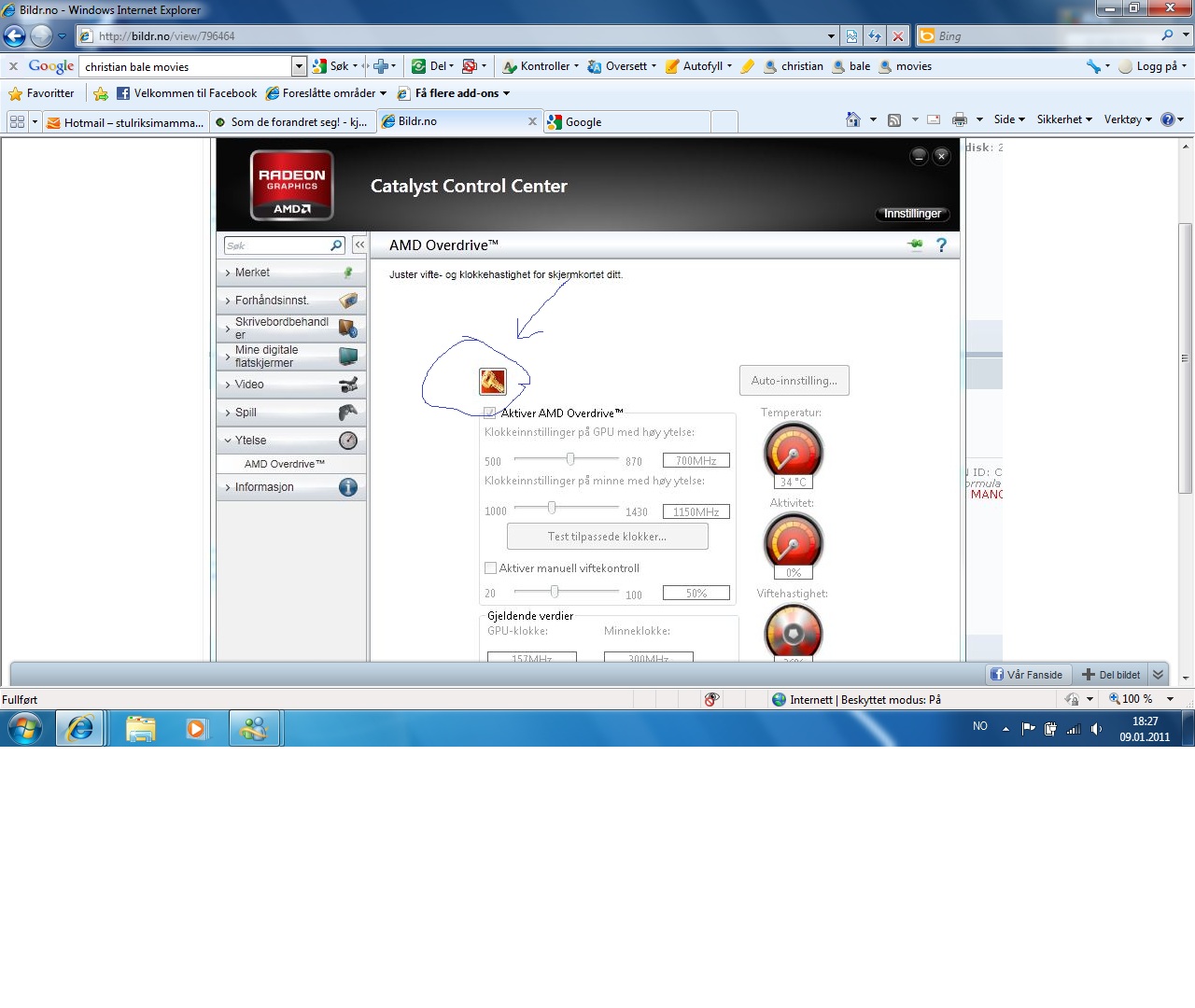The width and height of the screenshot is (1195, 1008).
Task: Switch to Som de forandret seg tab
Action: 291,122
